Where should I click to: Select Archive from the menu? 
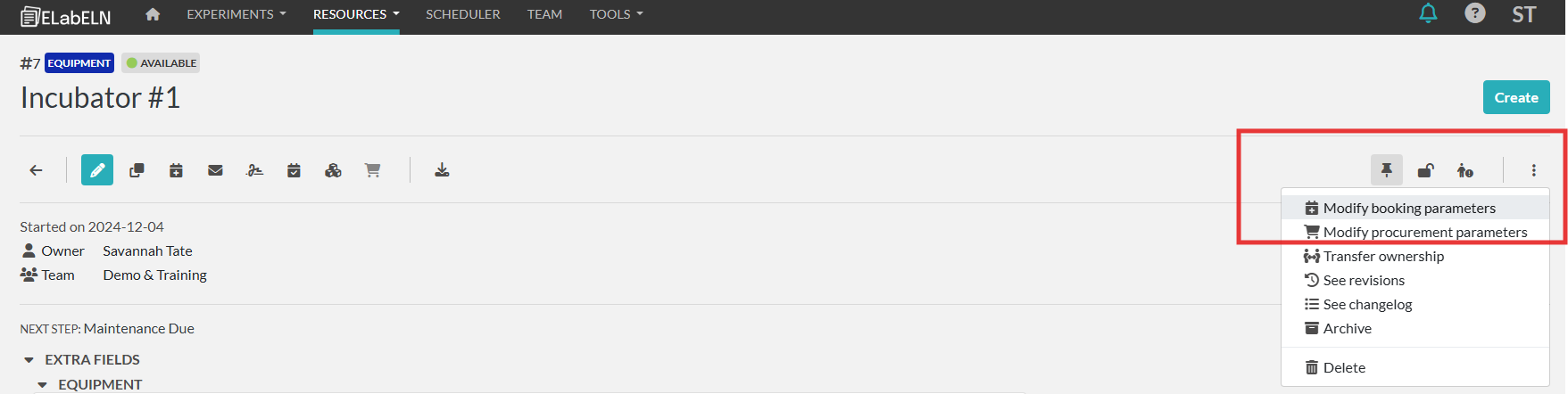click(1347, 328)
